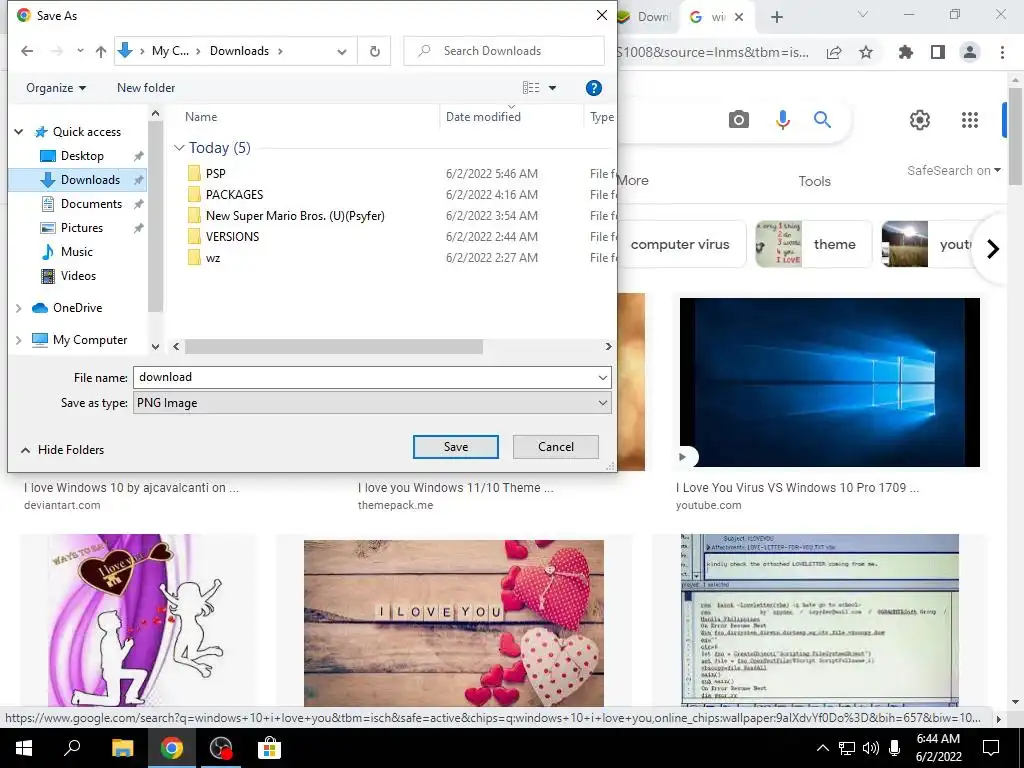Viewport: 1024px width, 768px height.
Task: Sort by Date modified column header
Action: (x=483, y=117)
